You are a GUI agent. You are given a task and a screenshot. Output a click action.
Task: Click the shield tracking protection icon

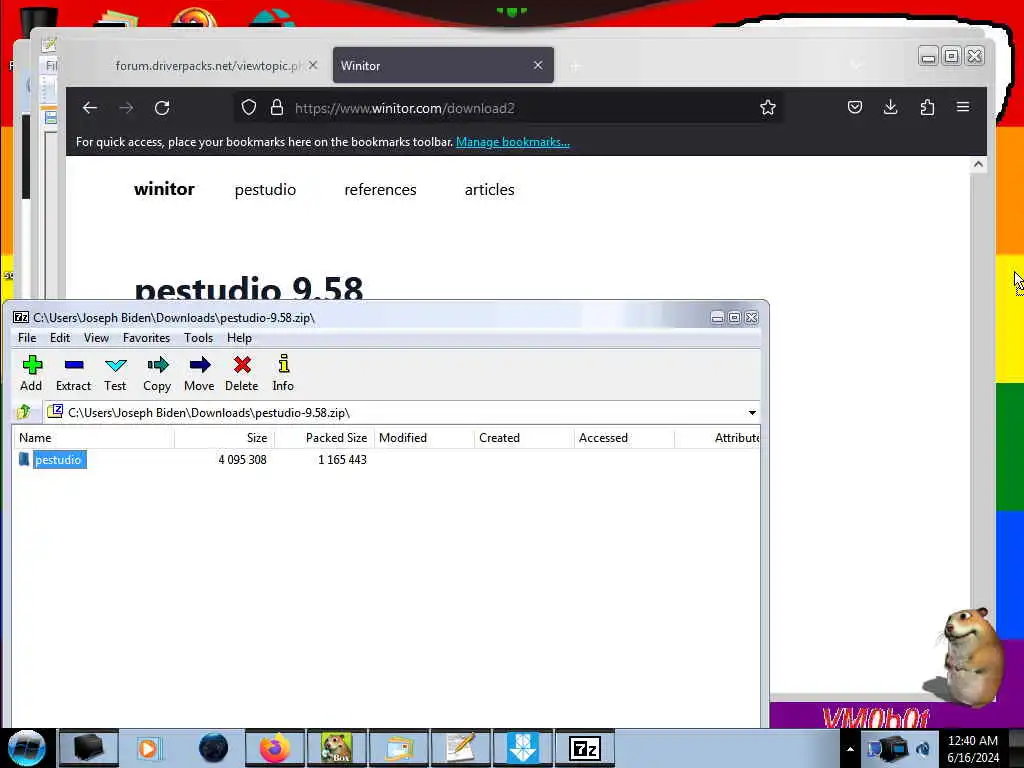[249, 108]
